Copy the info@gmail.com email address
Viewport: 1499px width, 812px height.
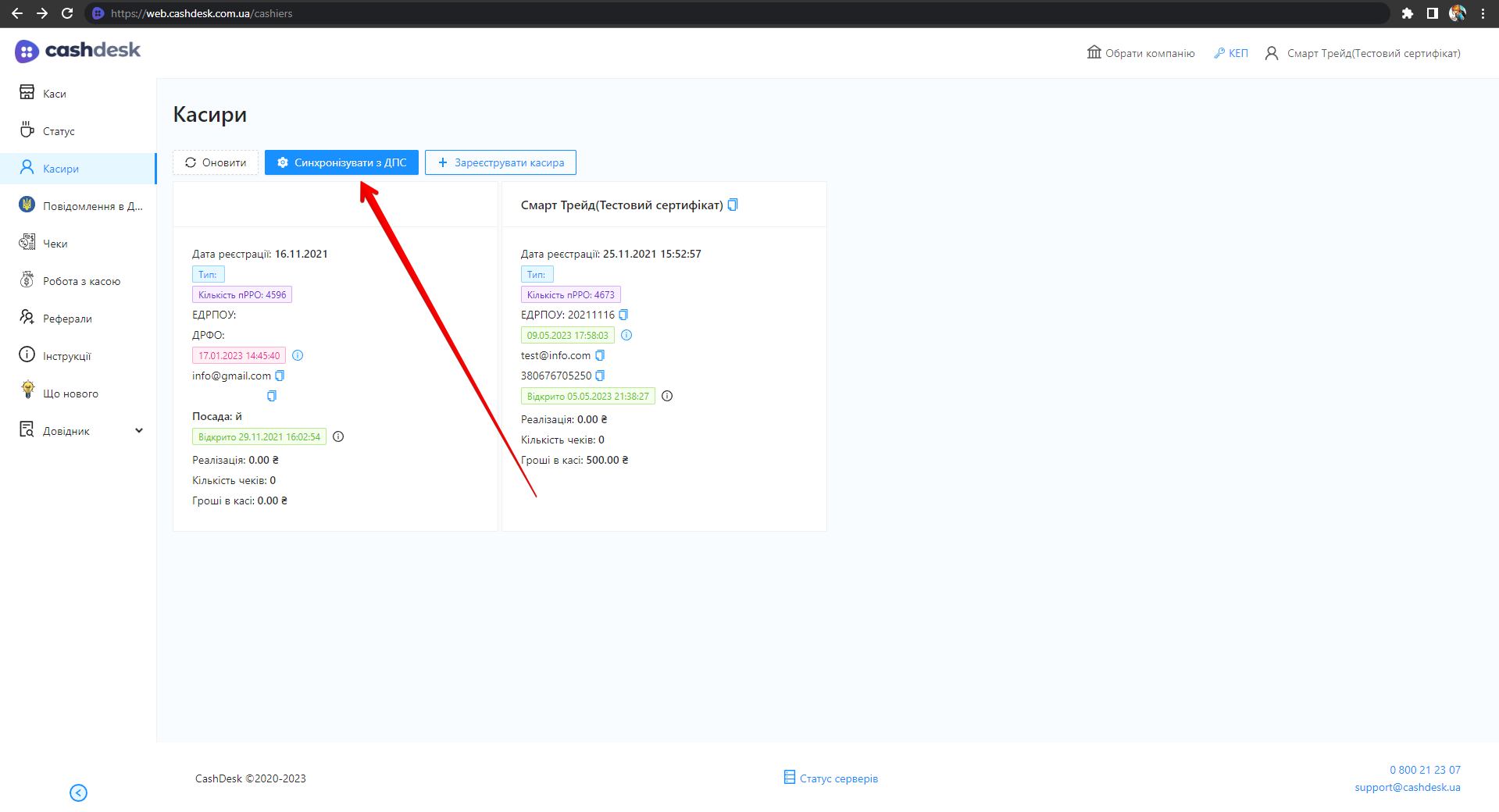coord(280,376)
